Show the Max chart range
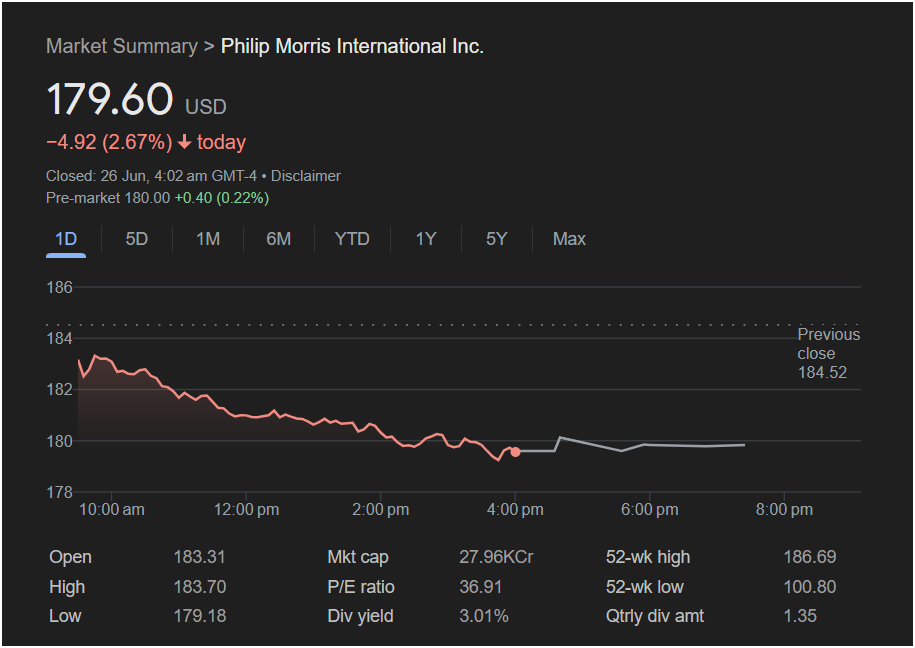The image size is (915, 648). [569, 239]
